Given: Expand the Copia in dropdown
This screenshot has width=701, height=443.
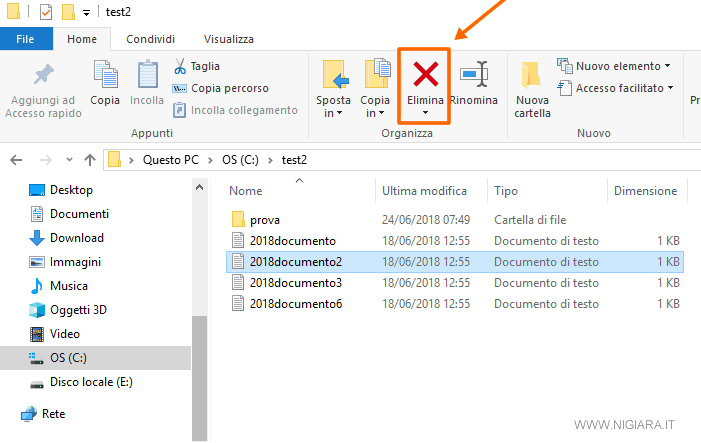Looking at the screenshot, I should (x=375, y=107).
